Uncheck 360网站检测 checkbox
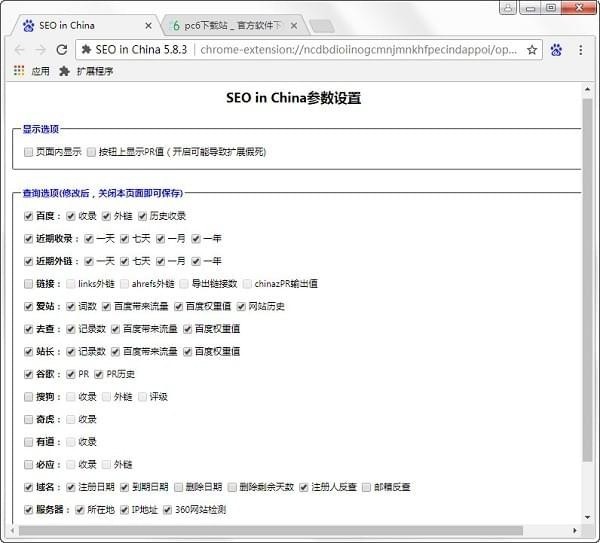This screenshot has width=600, height=543. [167, 510]
